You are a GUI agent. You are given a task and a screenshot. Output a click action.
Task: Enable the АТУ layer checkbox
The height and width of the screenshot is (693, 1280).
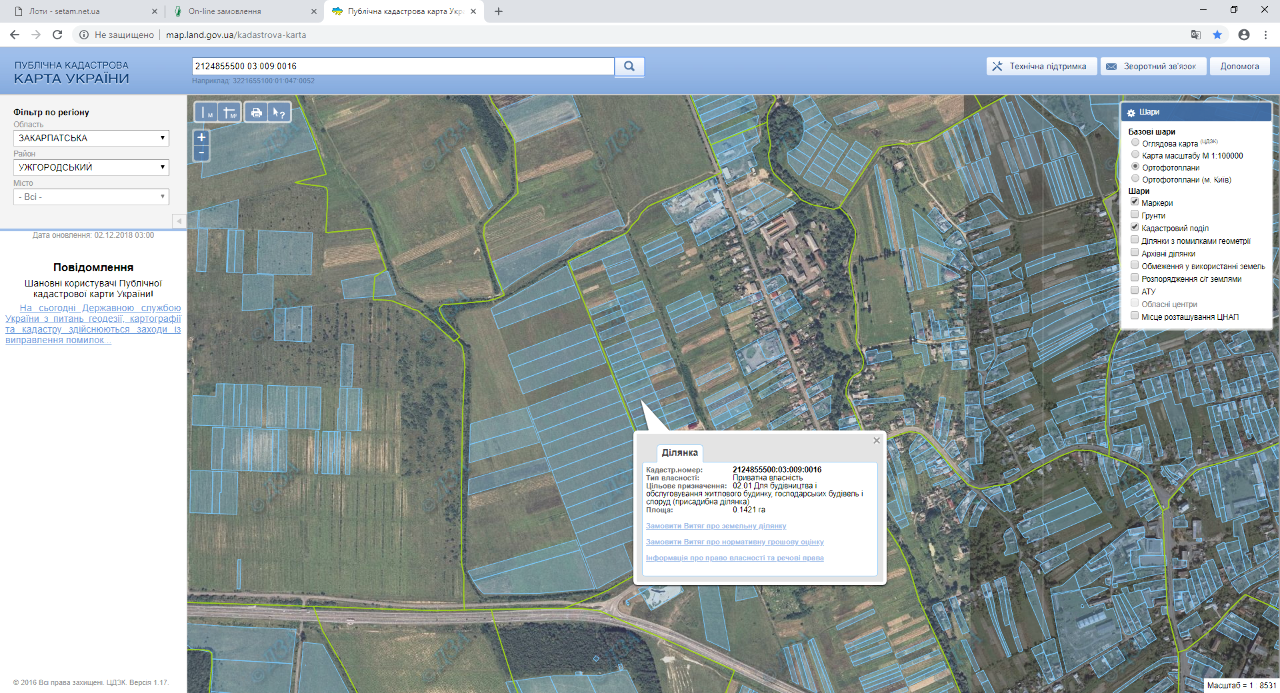click(x=1134, y=291)
